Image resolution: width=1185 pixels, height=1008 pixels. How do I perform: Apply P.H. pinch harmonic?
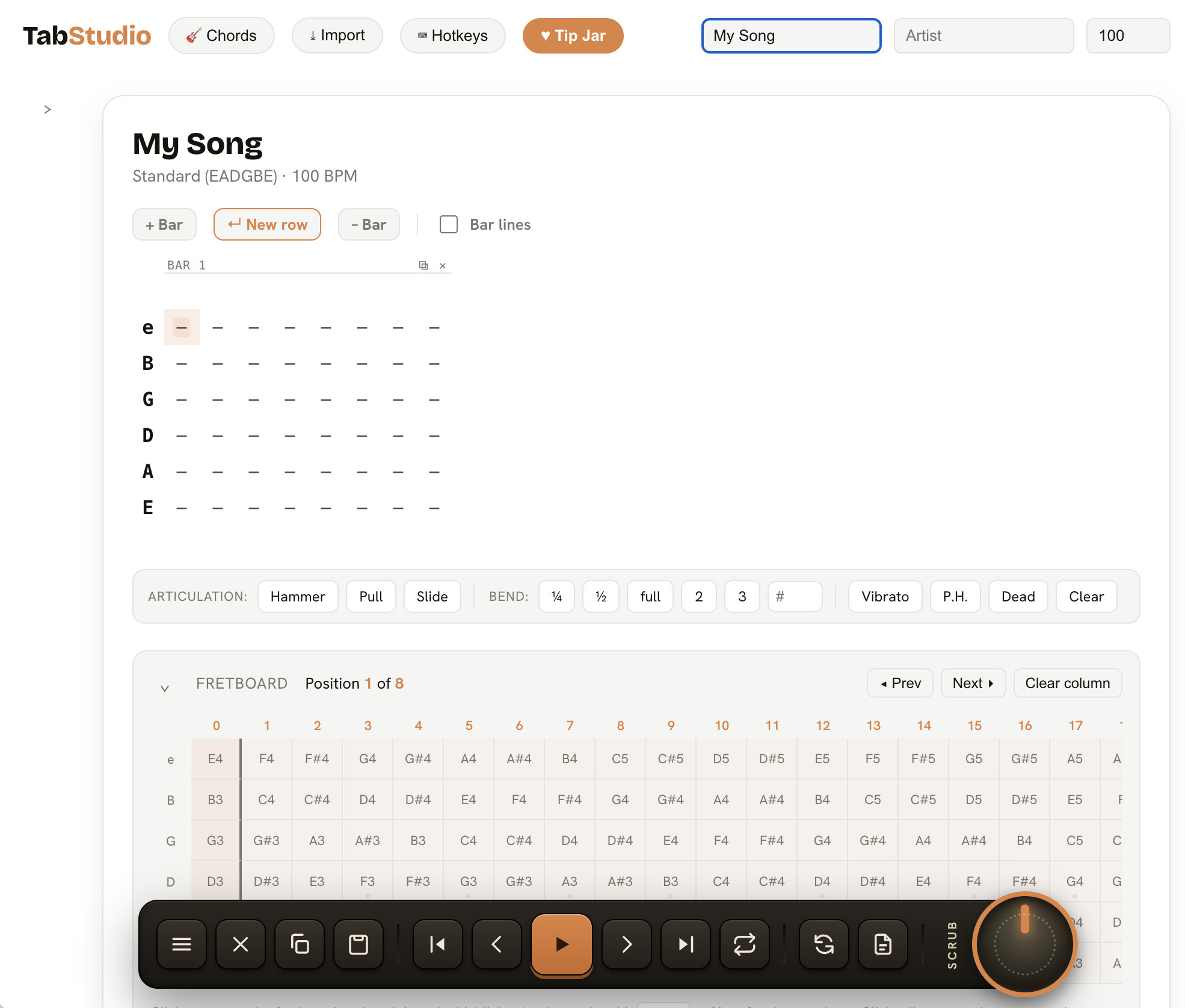[955, 596]
